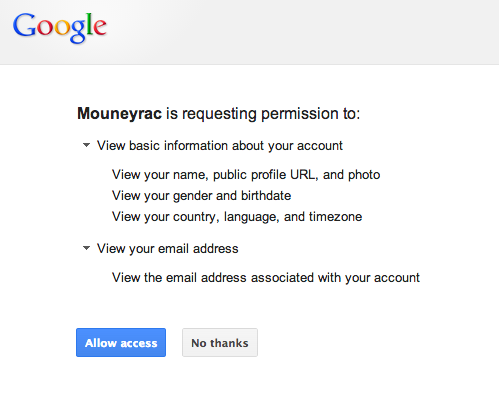Click the red letter e ending Google logo
This screenshot has height=413, width=499.
point(100,28)
